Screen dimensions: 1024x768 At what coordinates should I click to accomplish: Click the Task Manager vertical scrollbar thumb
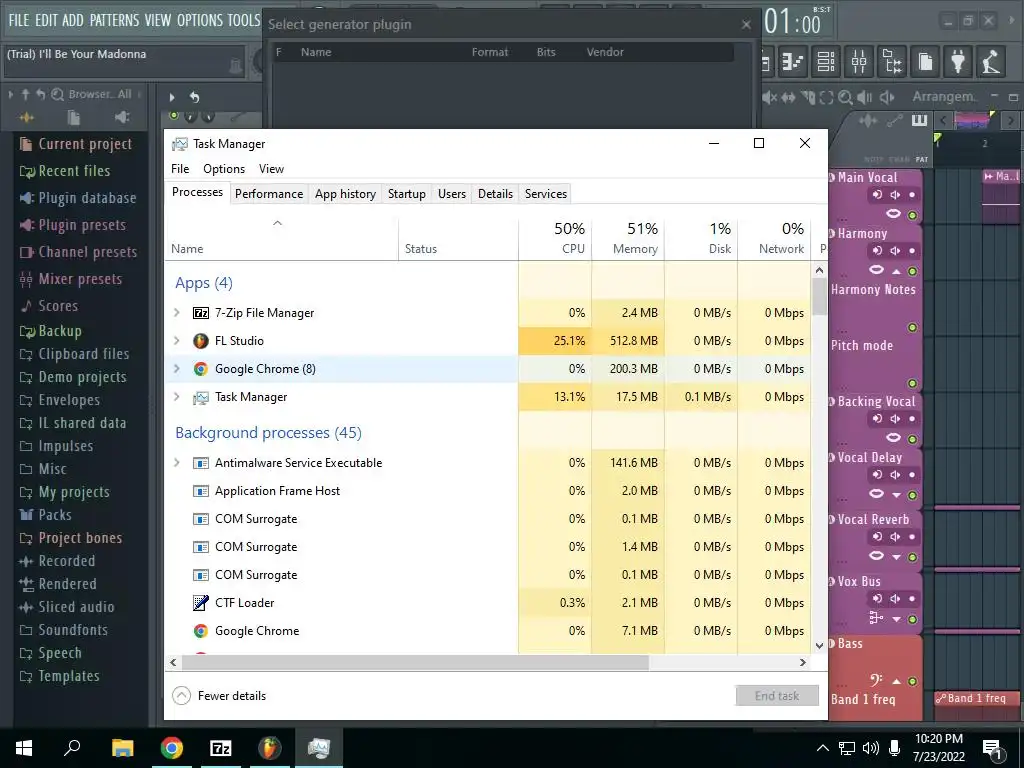coord(820,297)
